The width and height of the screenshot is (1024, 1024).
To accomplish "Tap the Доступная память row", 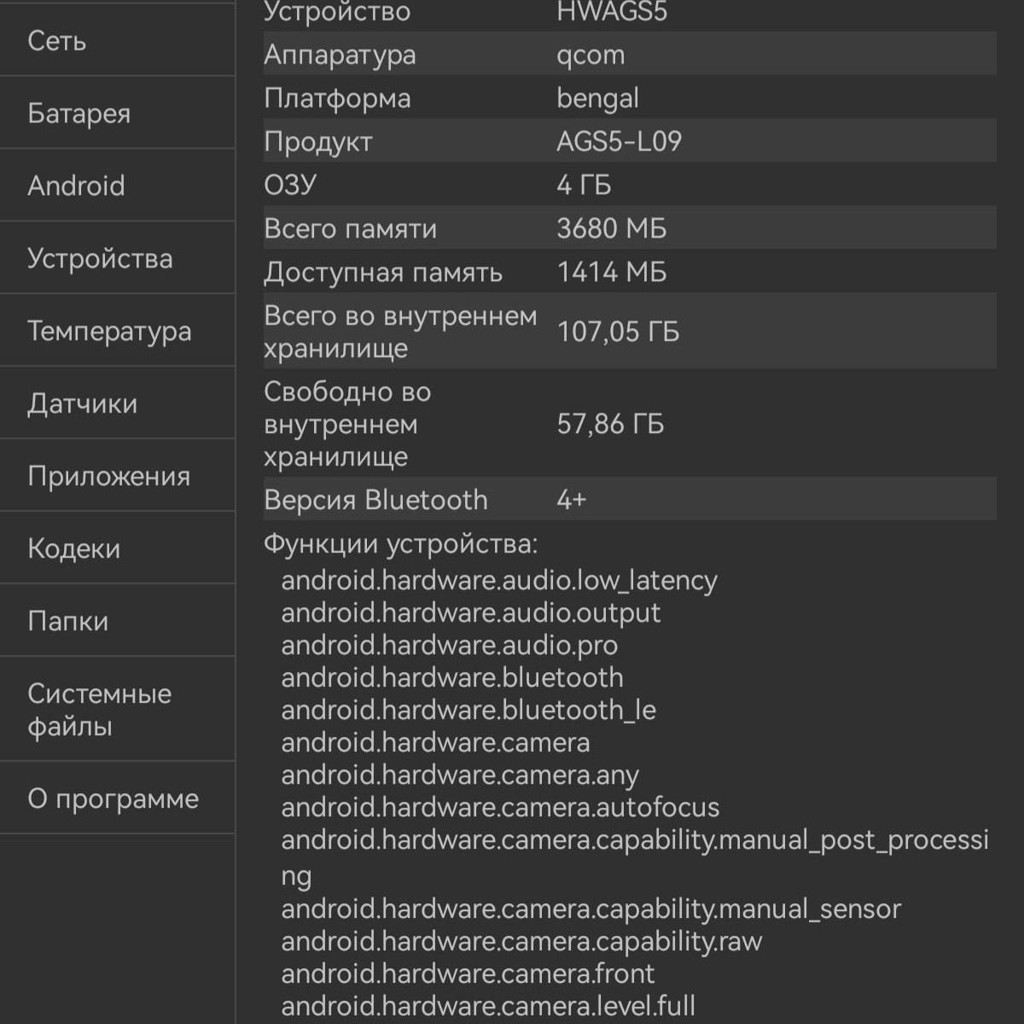I will (x=630, y=272).
